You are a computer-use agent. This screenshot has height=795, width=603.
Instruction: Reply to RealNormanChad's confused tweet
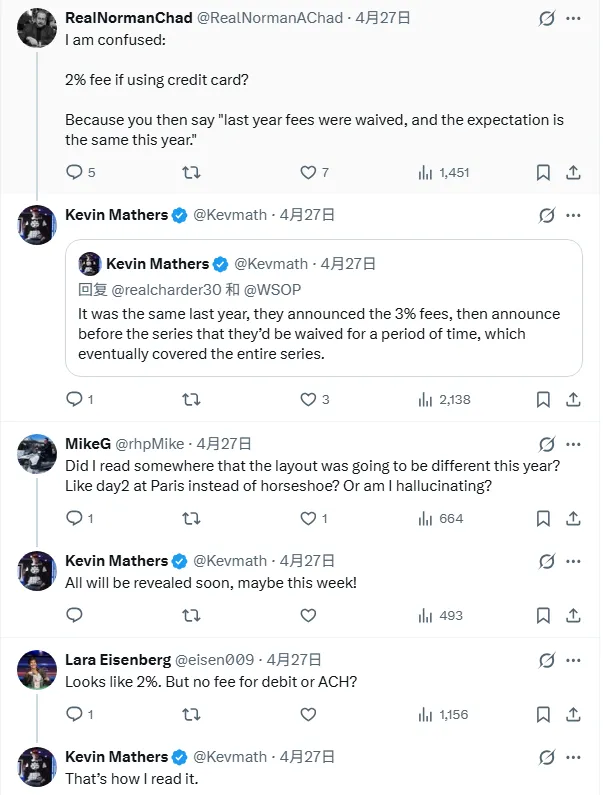74,172
